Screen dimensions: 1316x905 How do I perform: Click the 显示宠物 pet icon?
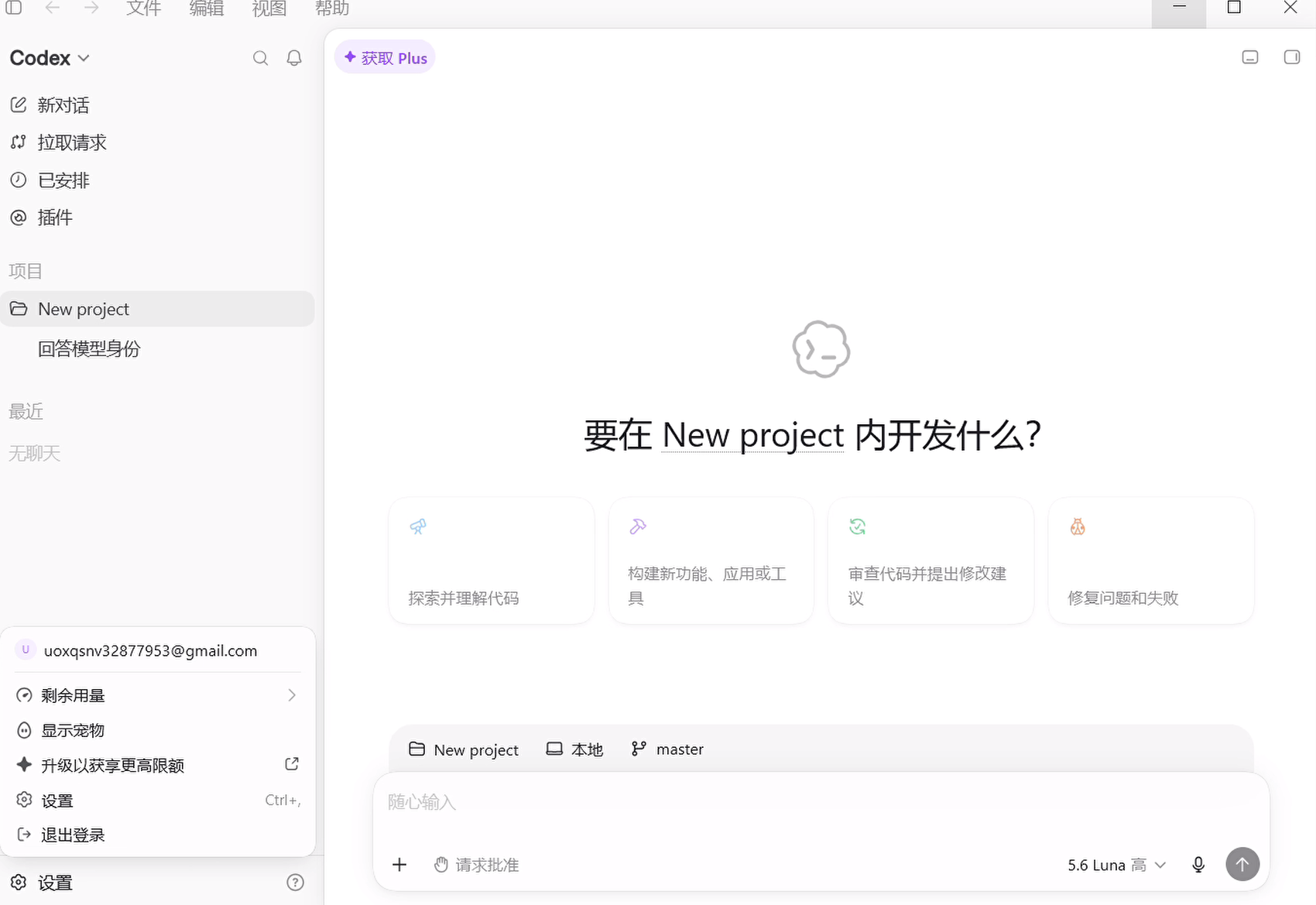[x=25, y=730]
